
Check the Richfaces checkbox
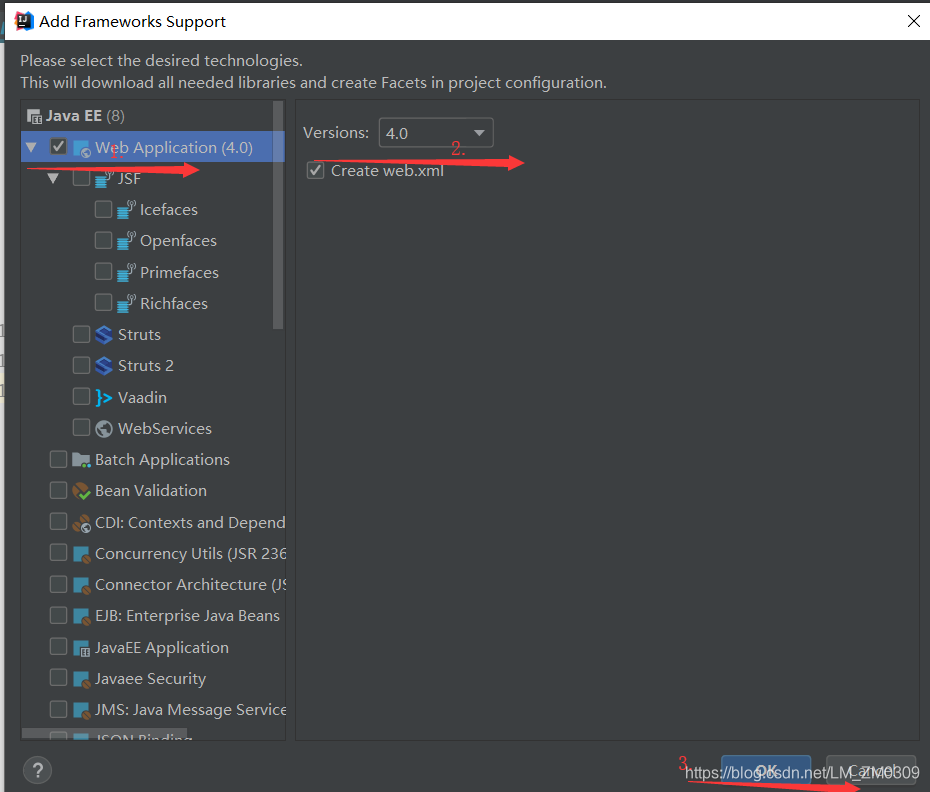point(103,303)
